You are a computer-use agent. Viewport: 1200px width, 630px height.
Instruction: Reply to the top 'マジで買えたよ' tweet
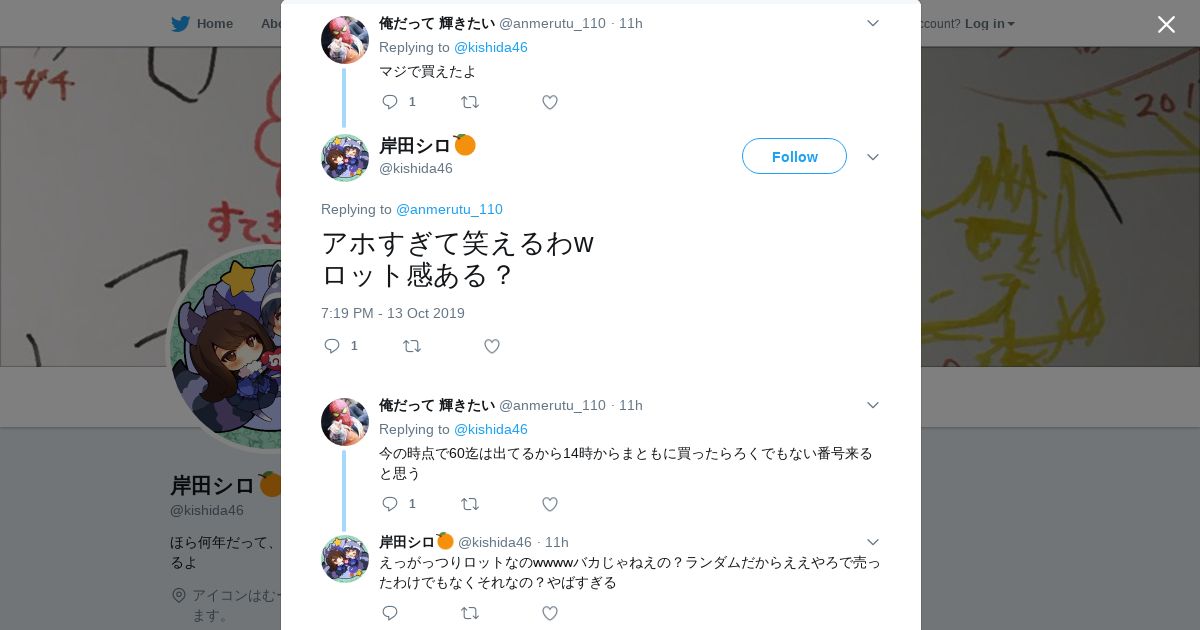tap(390, 102)
